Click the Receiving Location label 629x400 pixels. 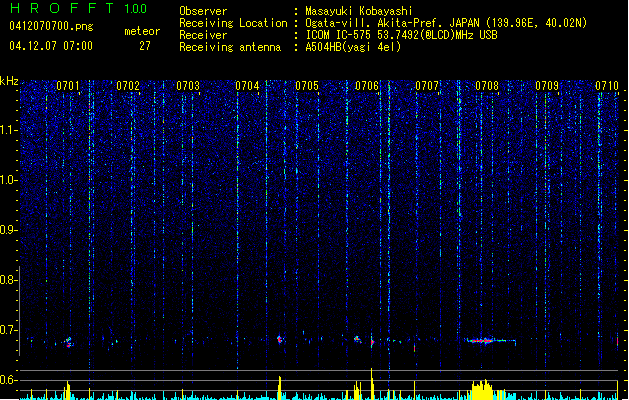coord(233,23)
